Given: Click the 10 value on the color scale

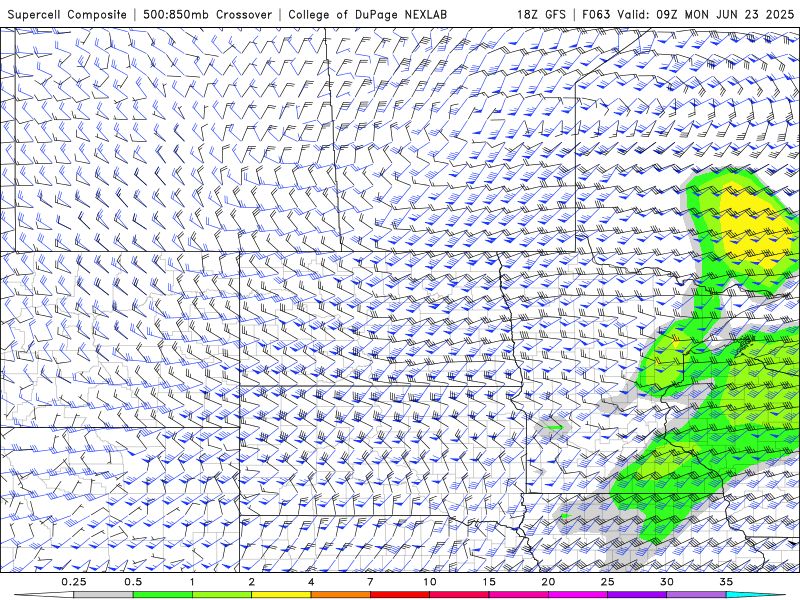Looking at the screenshot, I should (x=430, y=582).
